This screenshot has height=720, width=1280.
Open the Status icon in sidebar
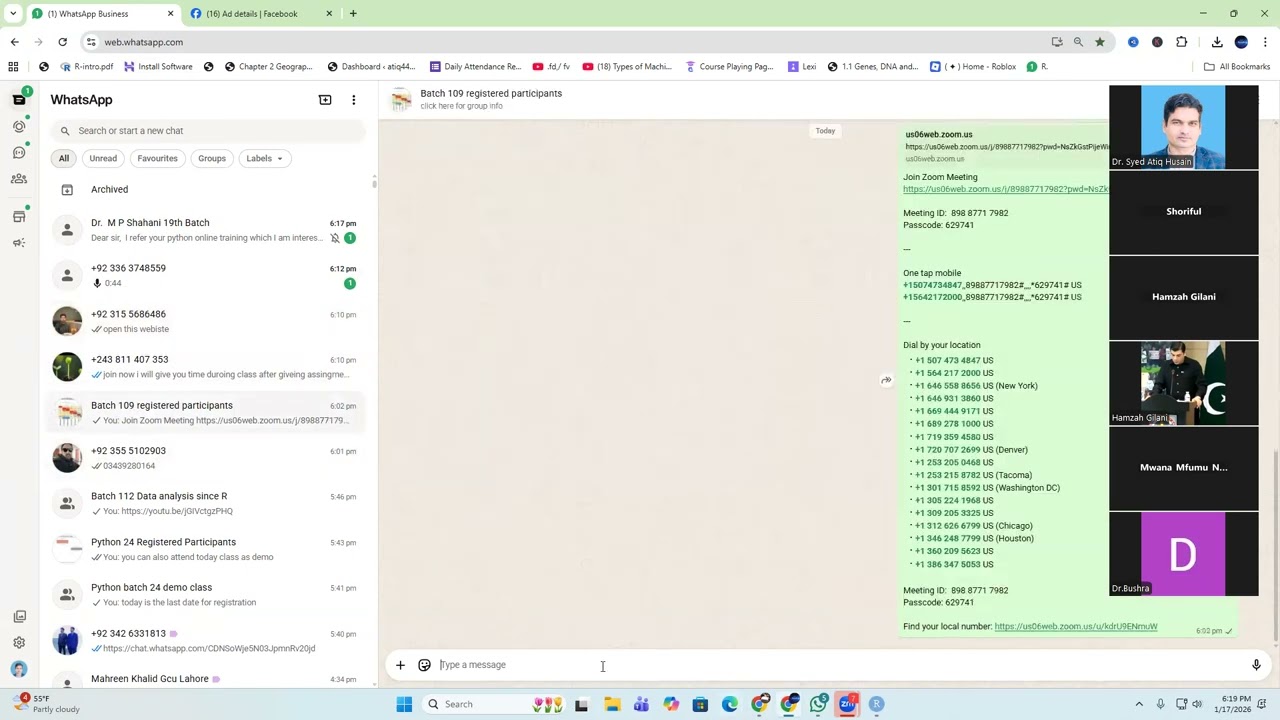(x=19, y=126)
